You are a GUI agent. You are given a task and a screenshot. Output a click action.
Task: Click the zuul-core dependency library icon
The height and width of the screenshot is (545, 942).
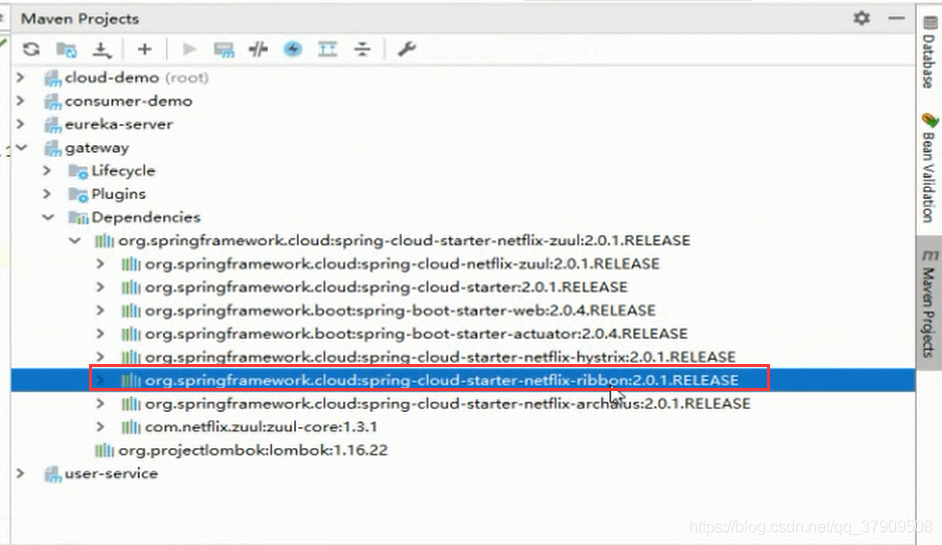click(x=130, y=427)
